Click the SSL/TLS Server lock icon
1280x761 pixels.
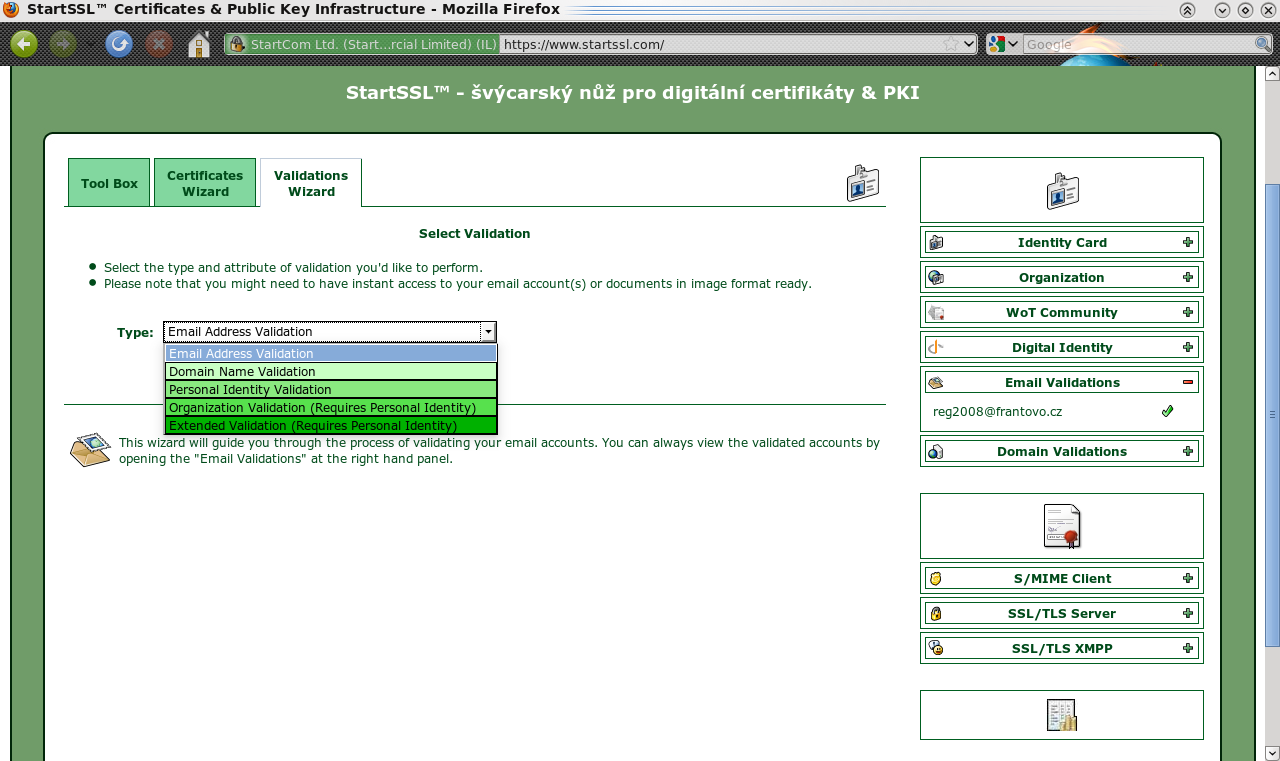tap(936, 613)
